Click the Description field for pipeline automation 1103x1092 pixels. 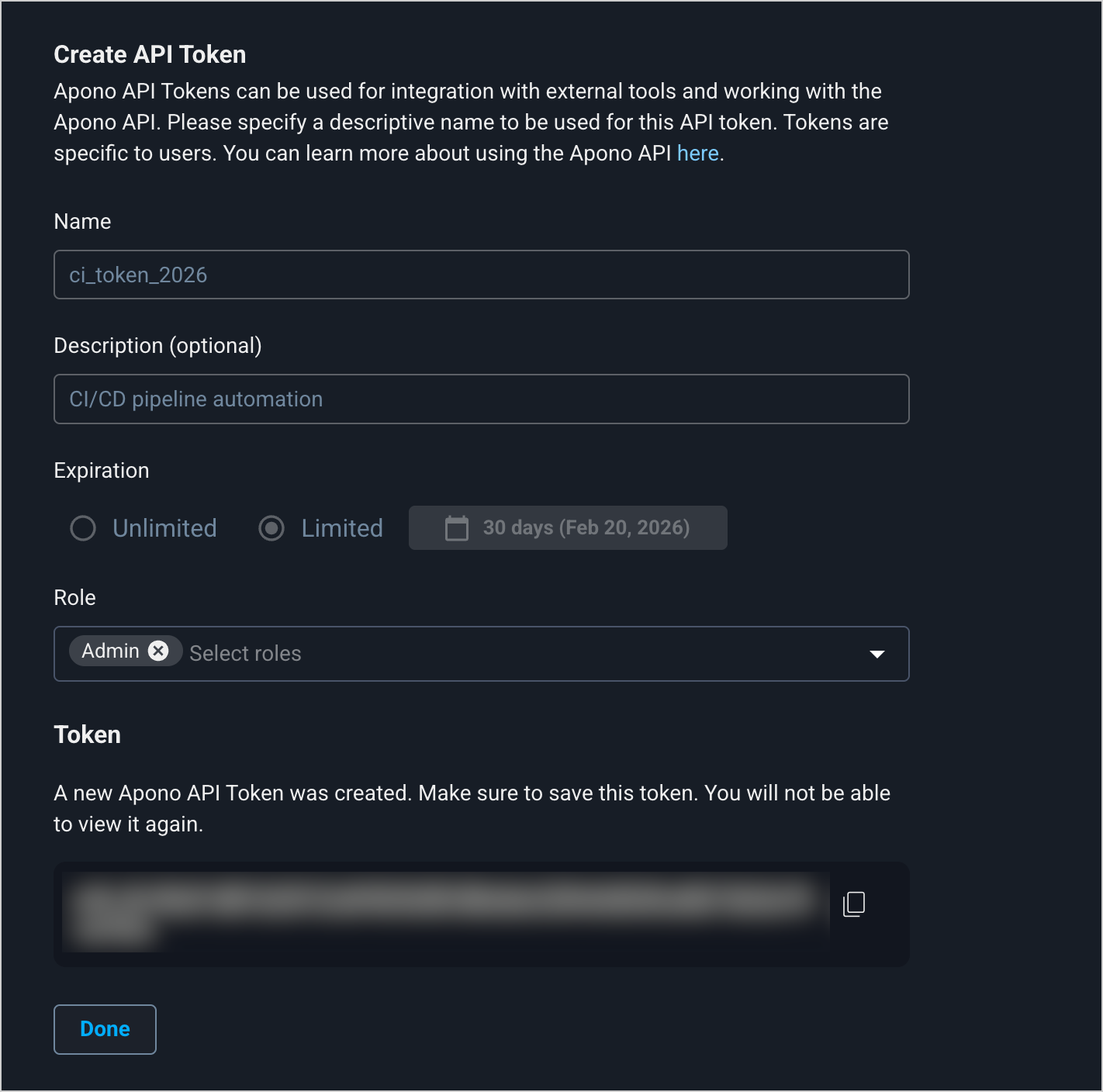[x=481, y=399]
